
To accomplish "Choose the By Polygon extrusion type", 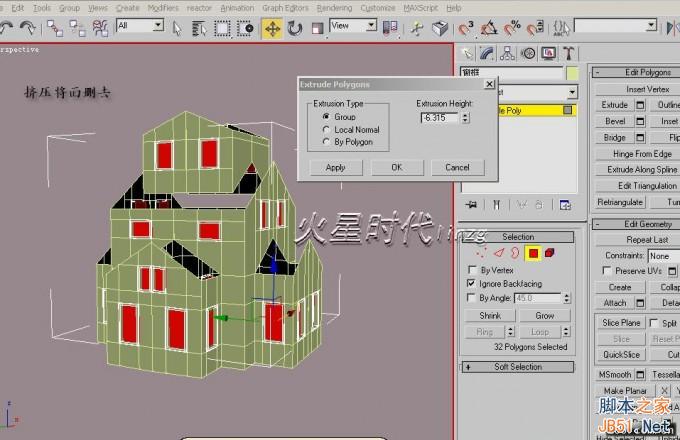I will pyautogui.click(x=326, y=142).
